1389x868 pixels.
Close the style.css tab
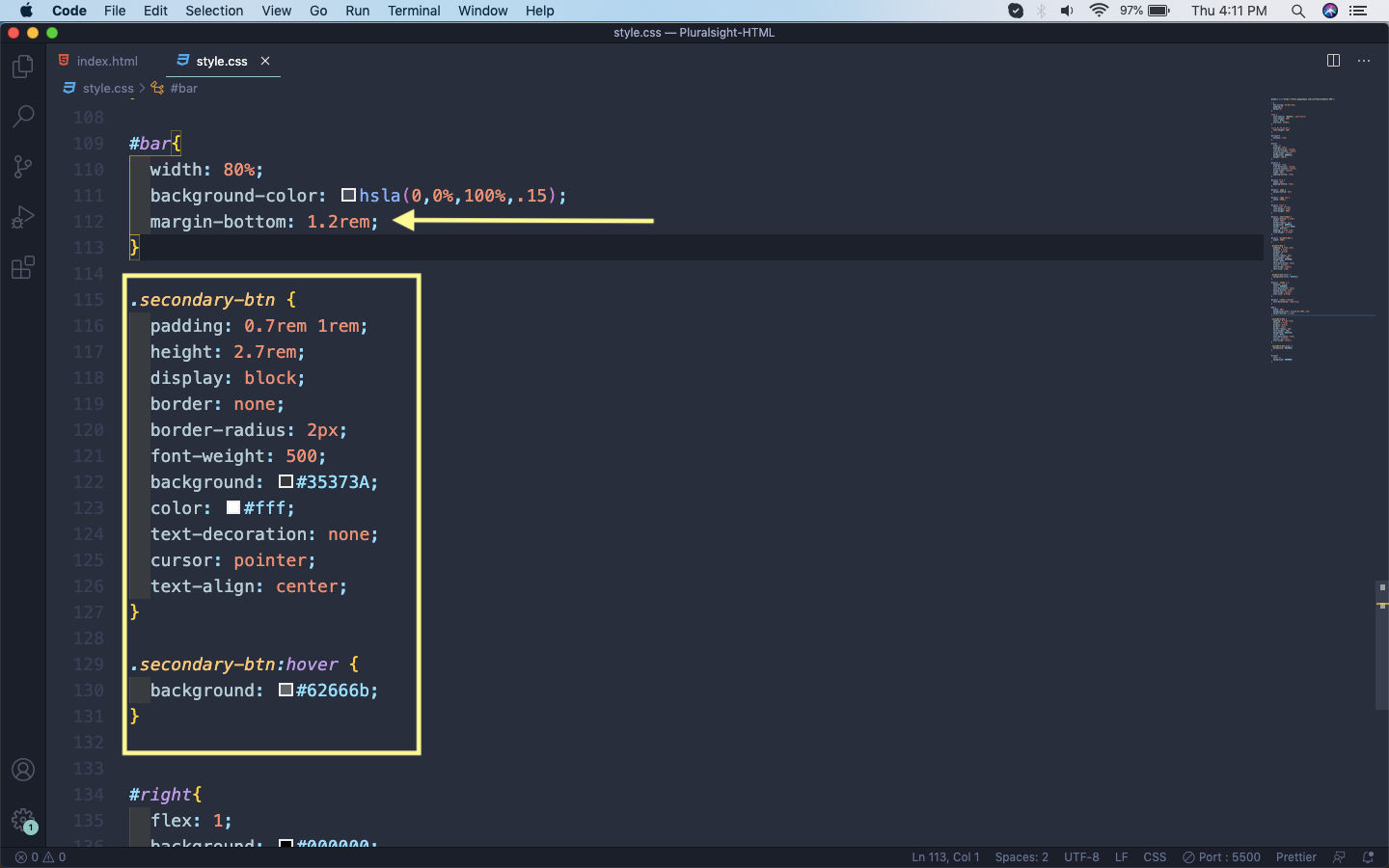click(265, 61)
